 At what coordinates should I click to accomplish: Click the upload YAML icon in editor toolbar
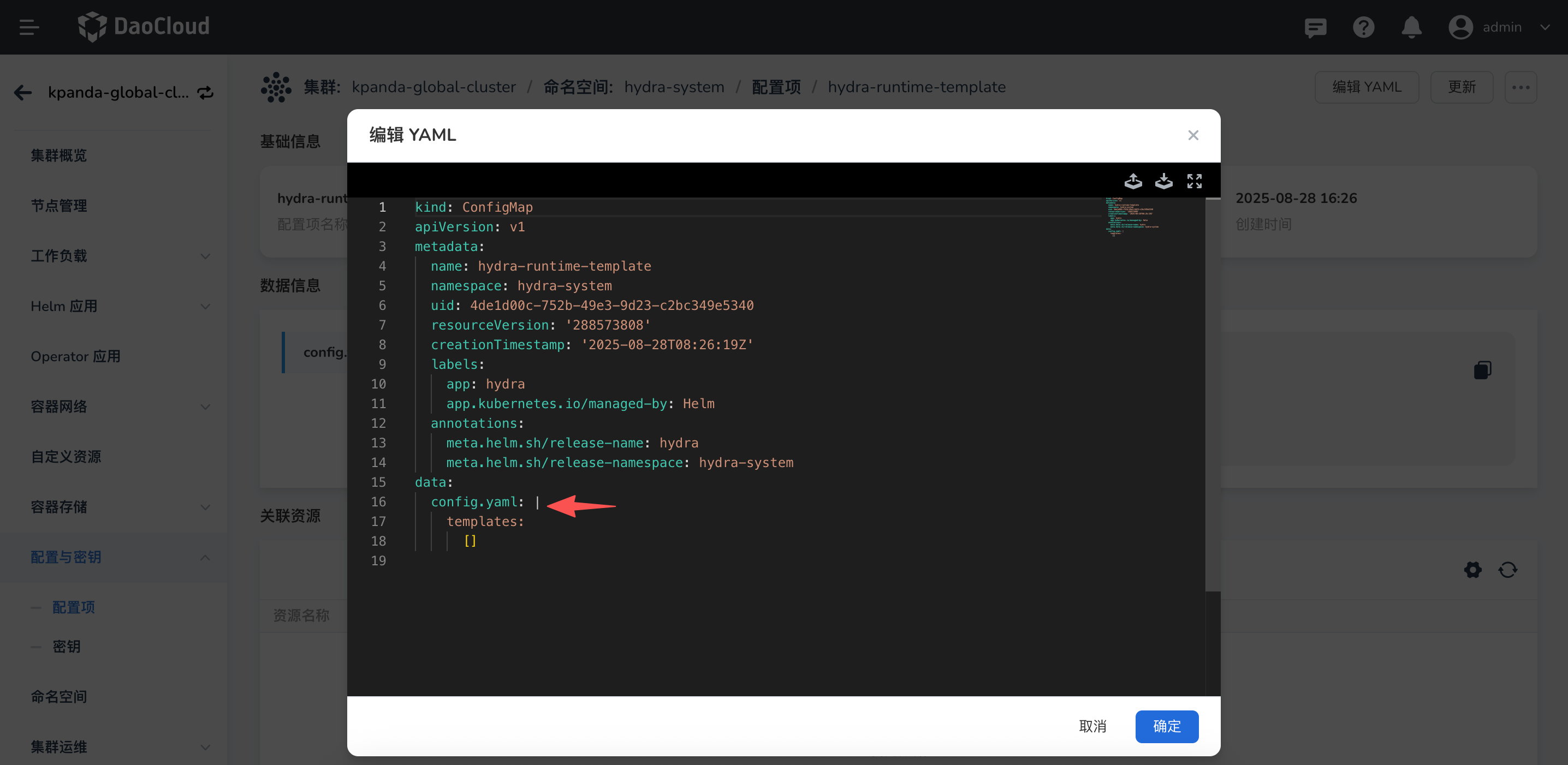point(1133,181)
